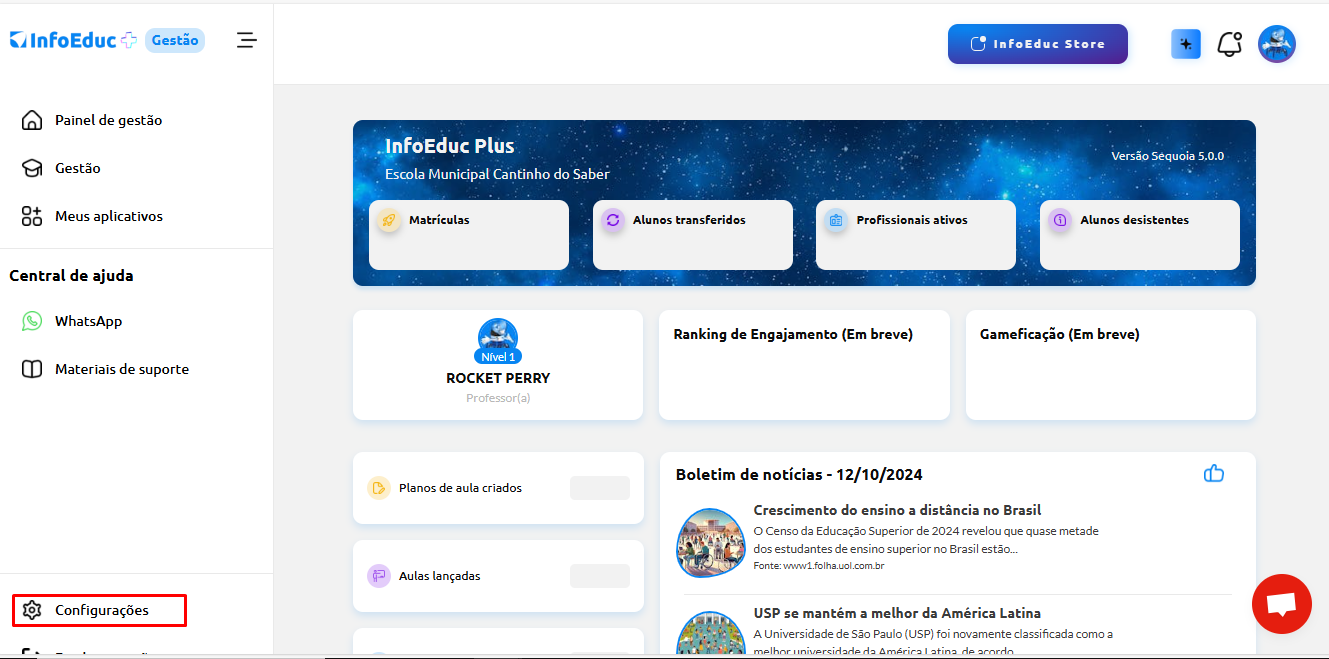The height and width of the screenshot is (659, 1329).
Task: Open the Gestão sidebar menu item
Action: pos(78,168)
